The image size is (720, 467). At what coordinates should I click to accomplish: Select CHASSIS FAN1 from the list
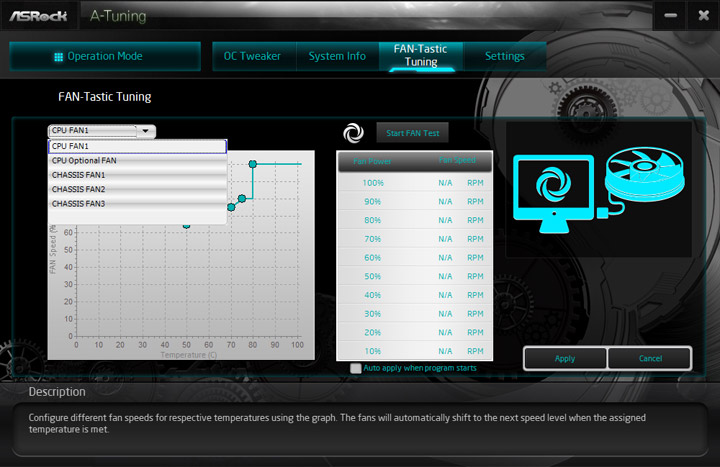point(137,175)
